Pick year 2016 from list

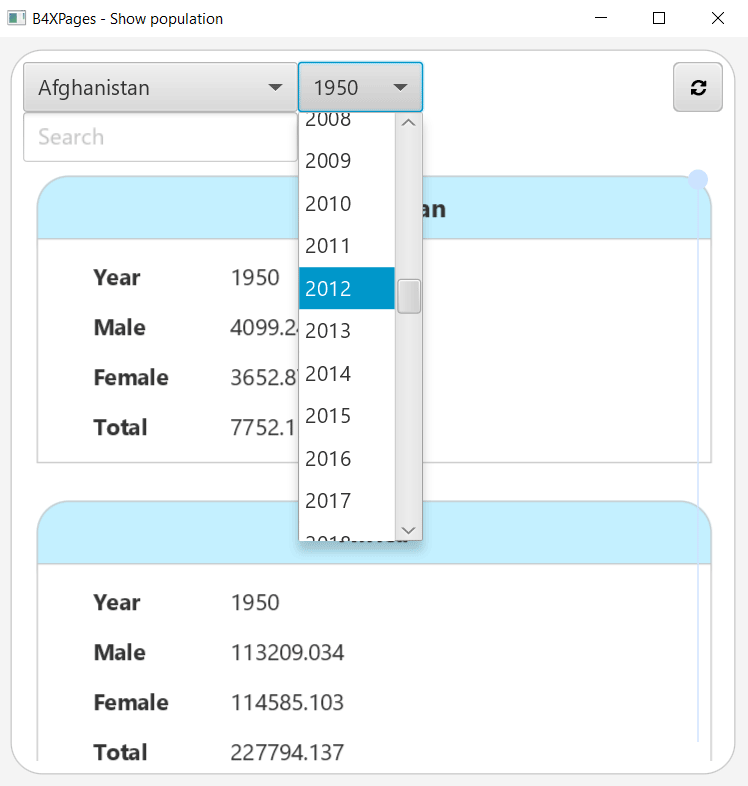pyautogui.click(x=347, y=459)
